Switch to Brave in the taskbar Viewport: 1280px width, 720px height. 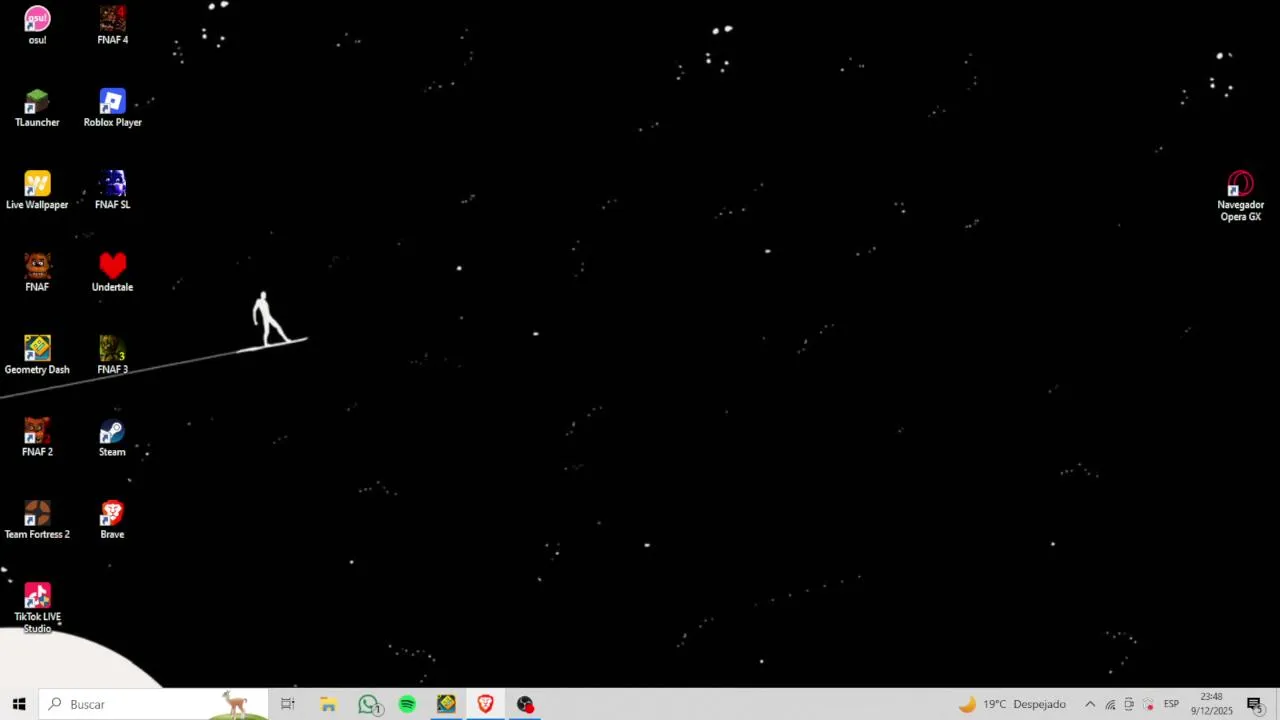click(x=485, y=704)
